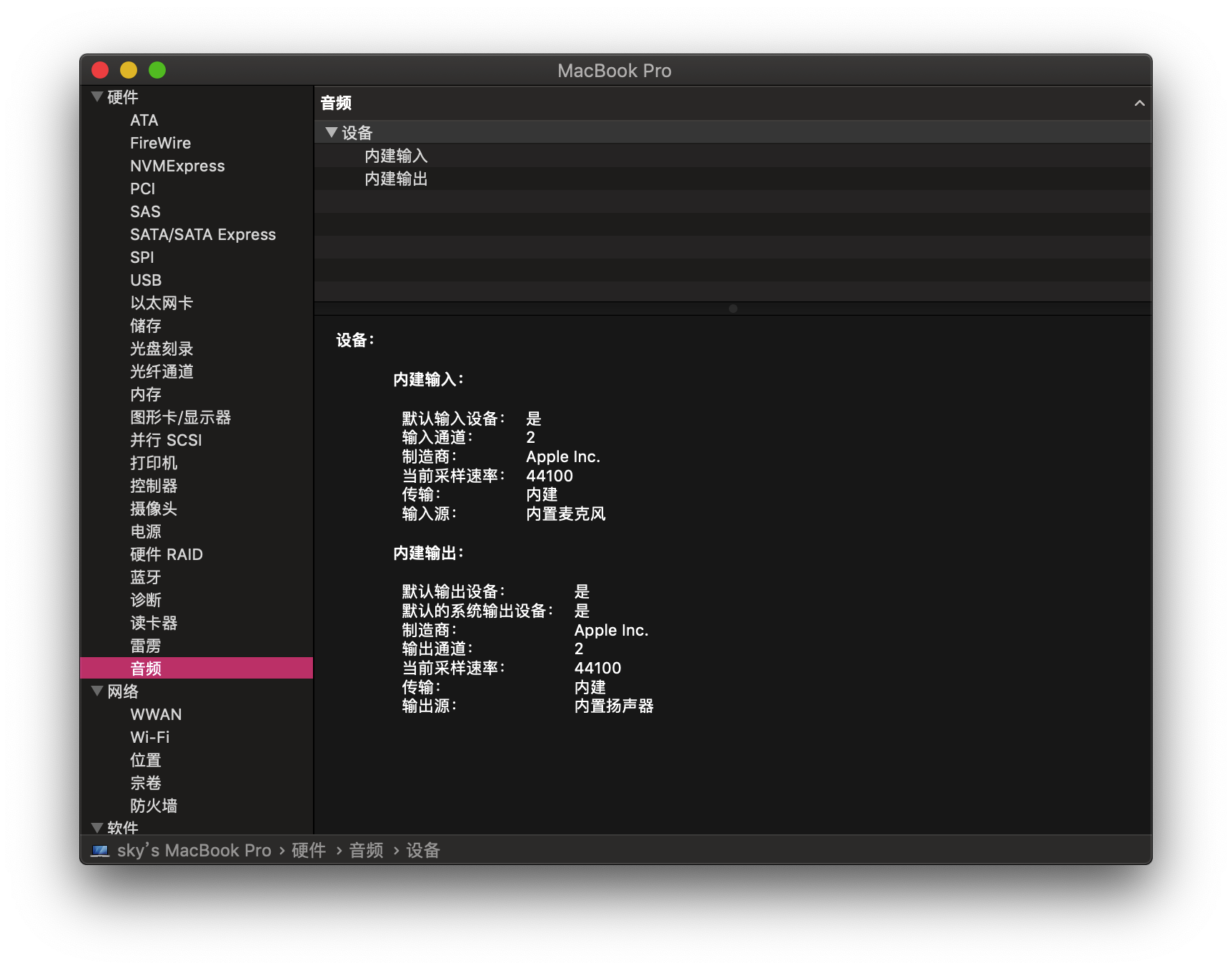Zoom window with green button
The height and width of the screenshot is (970, 1232).
[157, 70]
